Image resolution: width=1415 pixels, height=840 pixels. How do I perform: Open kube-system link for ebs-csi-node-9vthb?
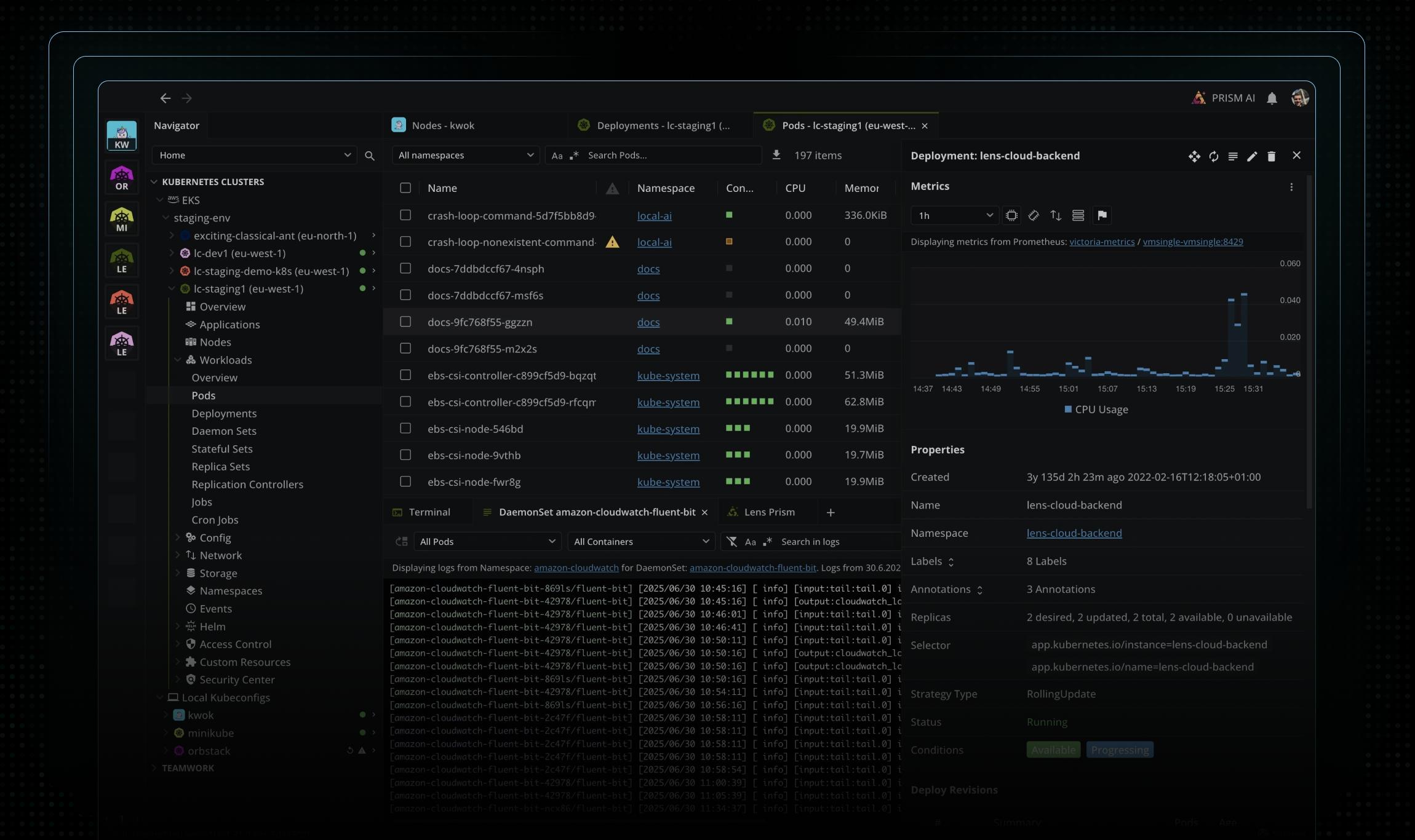668,456
